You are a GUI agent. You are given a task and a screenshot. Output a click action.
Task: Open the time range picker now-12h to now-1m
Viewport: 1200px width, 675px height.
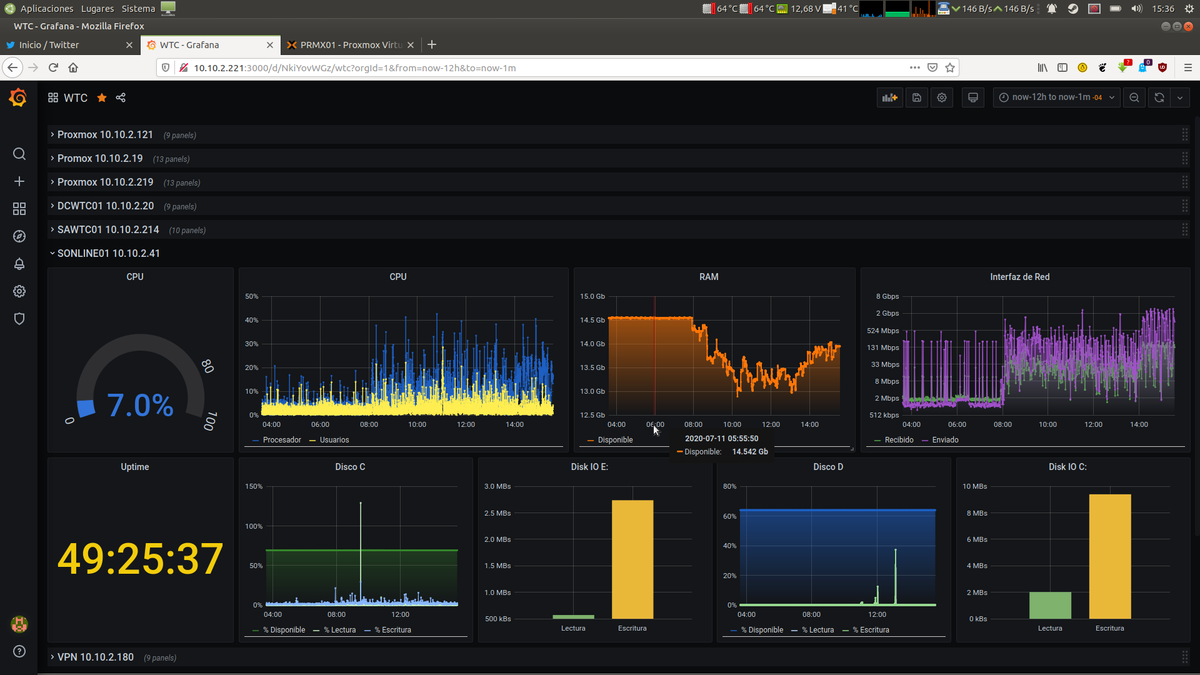pos(1057,98)
